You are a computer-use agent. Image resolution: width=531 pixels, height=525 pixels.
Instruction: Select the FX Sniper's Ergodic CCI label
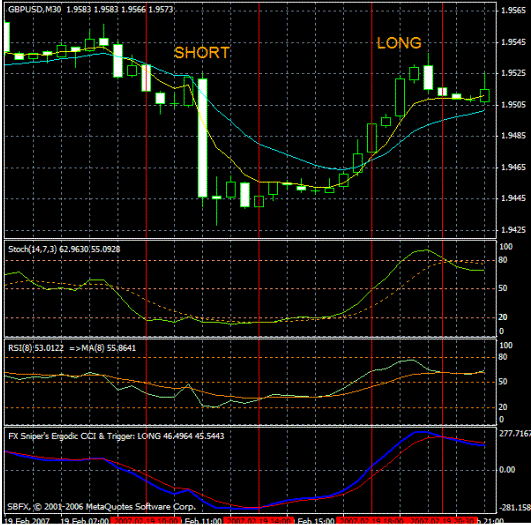click(x=116, y=436)
